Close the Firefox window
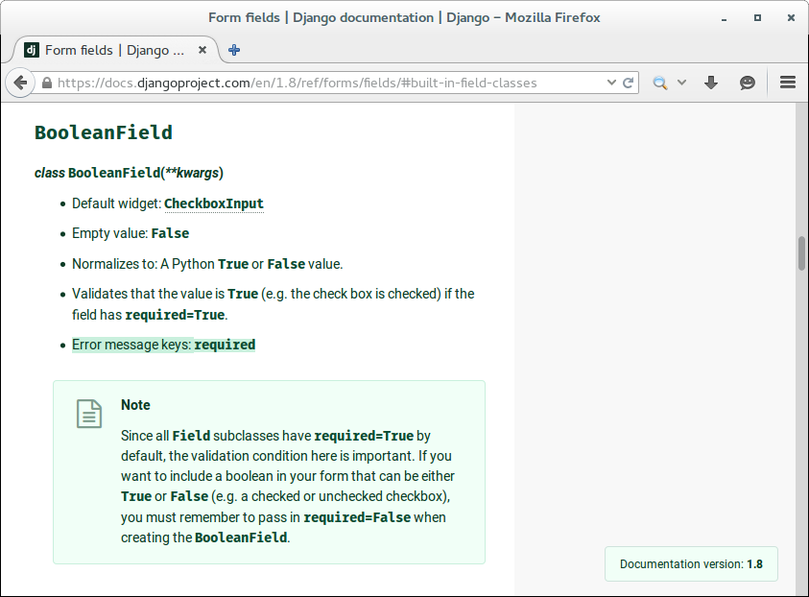The image size is (809, 597). click(791, 18)
